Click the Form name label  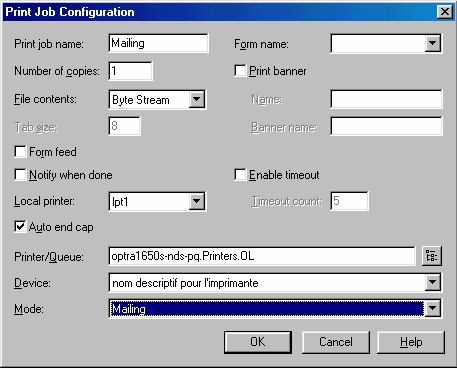261,44
